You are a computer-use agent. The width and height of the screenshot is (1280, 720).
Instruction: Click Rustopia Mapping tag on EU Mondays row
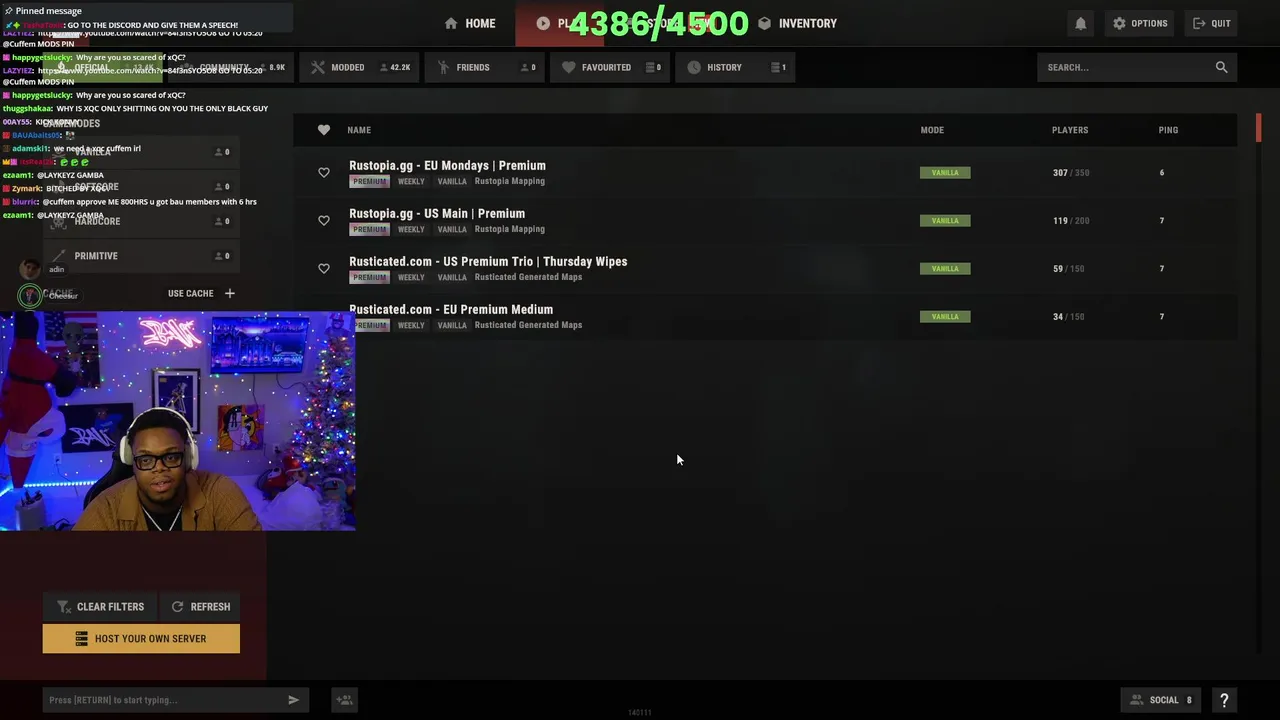(x=510, y=182)
